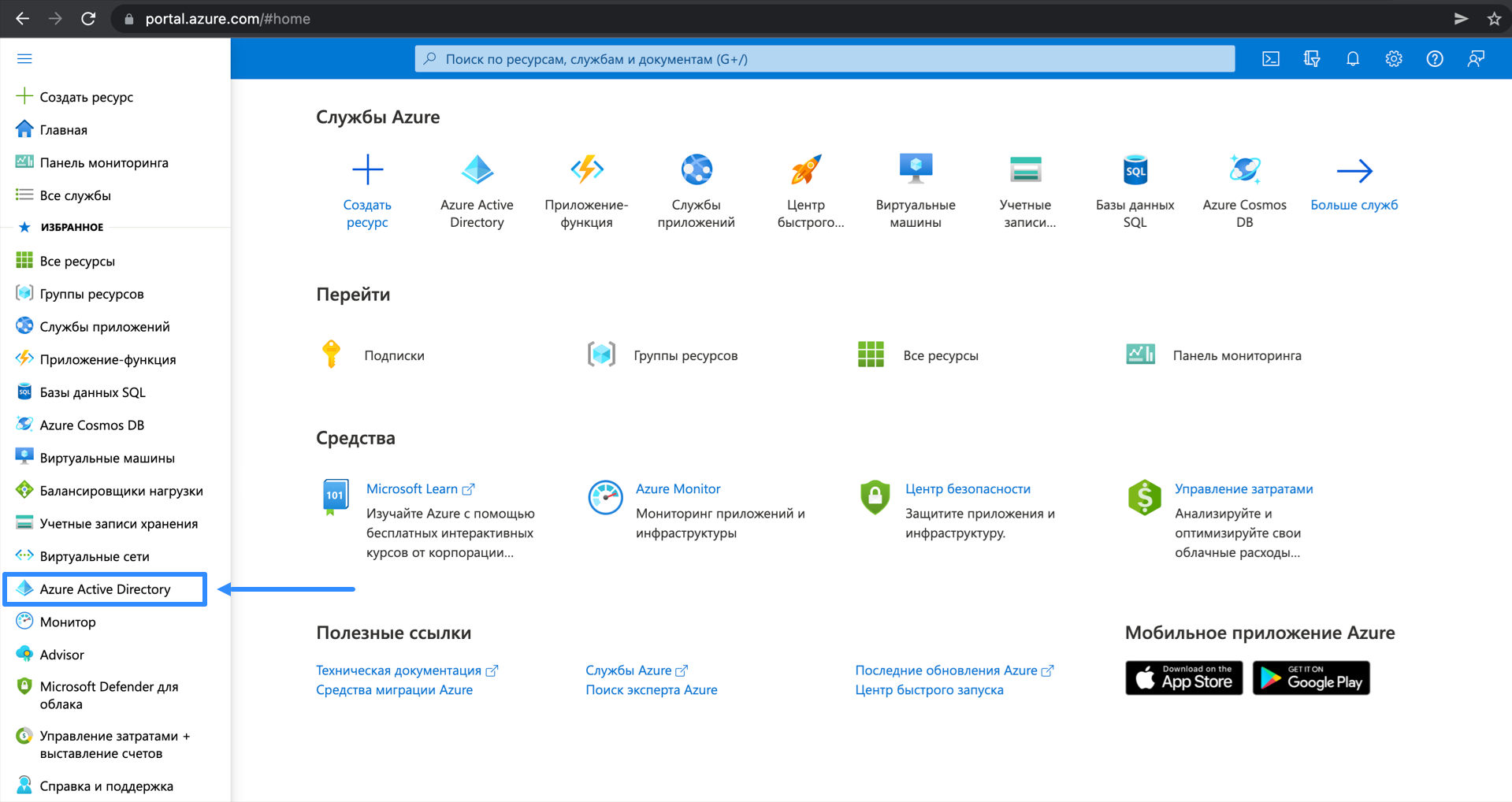Open portal settings gear
This screenshot has width=1512, height=802.
tap(1394, 59)
